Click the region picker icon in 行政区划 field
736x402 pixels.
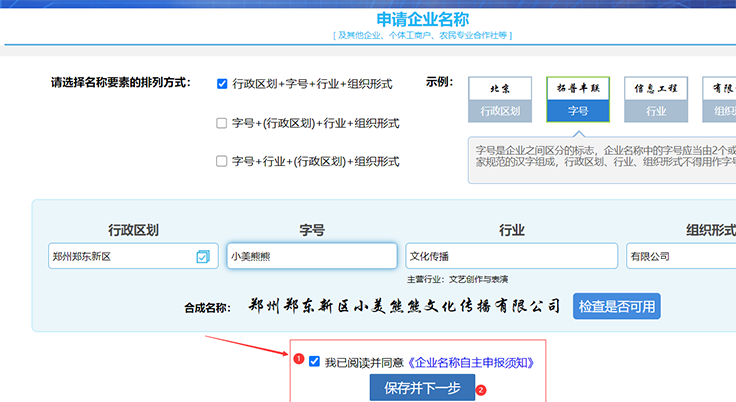pos(203,257)
